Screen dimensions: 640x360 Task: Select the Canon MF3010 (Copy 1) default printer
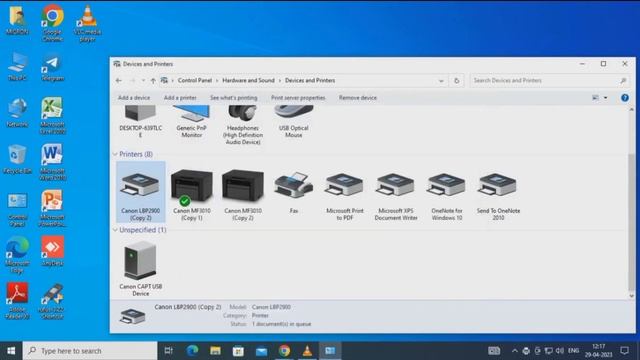click(191, 192)
